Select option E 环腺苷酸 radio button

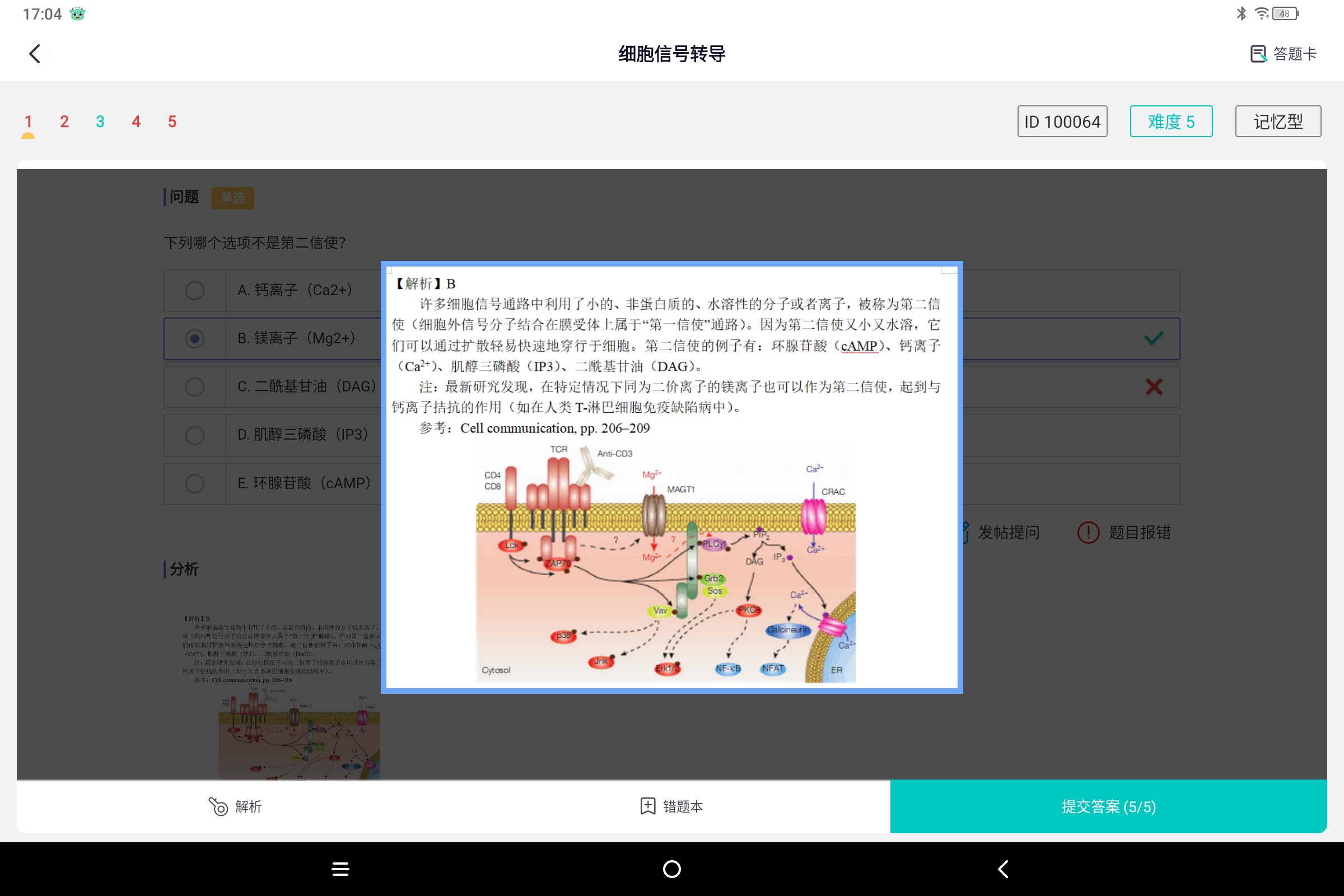tap(195, 483)
